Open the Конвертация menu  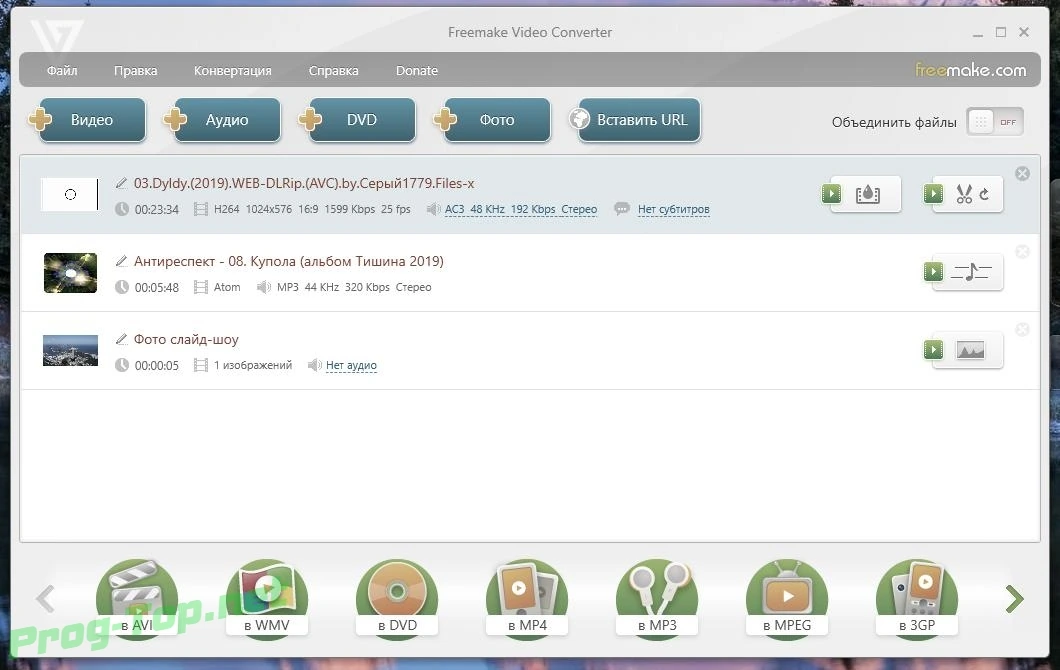(x=233, y=70)
